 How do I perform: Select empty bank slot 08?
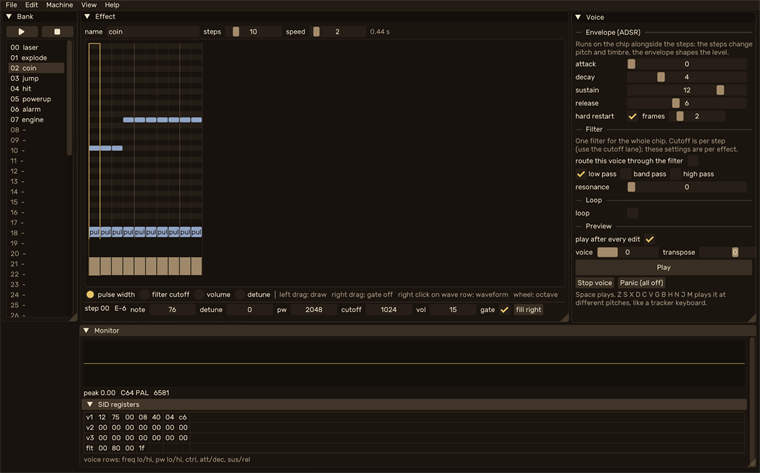tap(36, 130)
